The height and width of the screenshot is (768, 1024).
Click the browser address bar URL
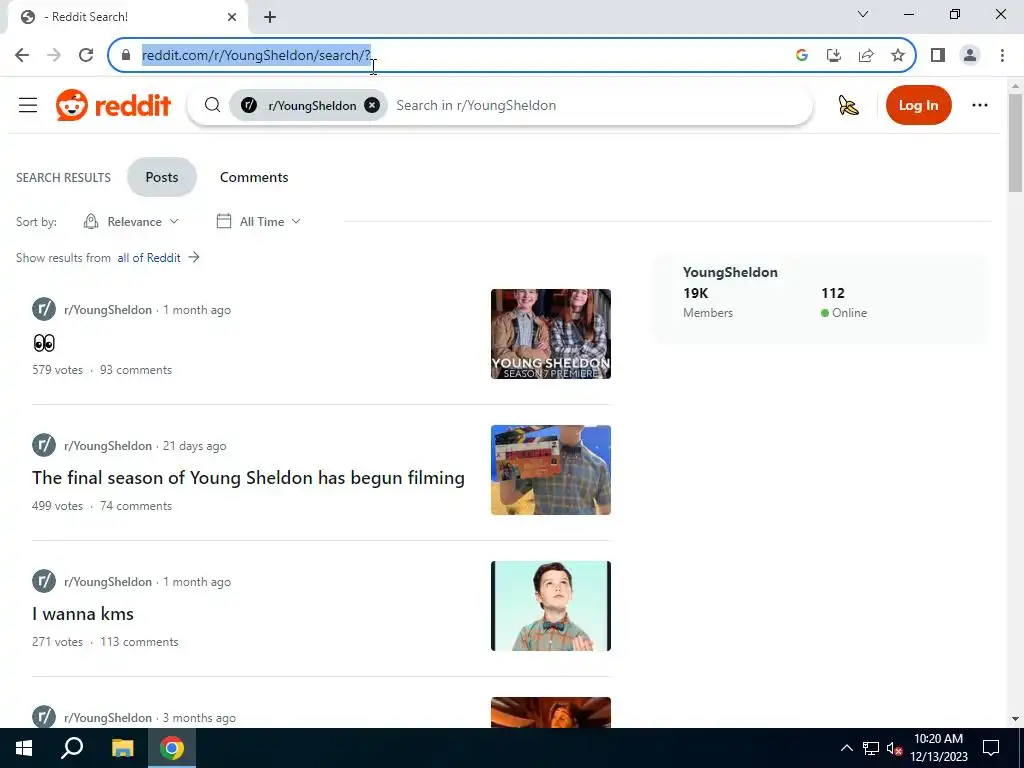256,56
